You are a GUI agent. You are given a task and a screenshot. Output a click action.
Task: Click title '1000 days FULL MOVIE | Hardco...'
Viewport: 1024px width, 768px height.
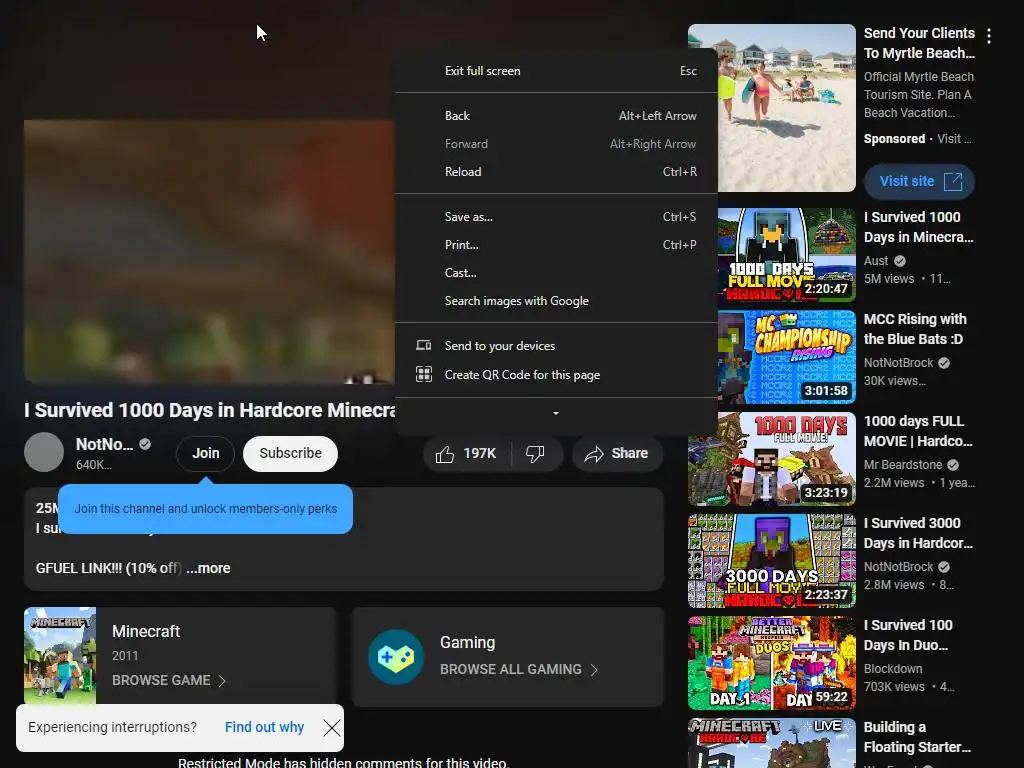tap(918, 431)
